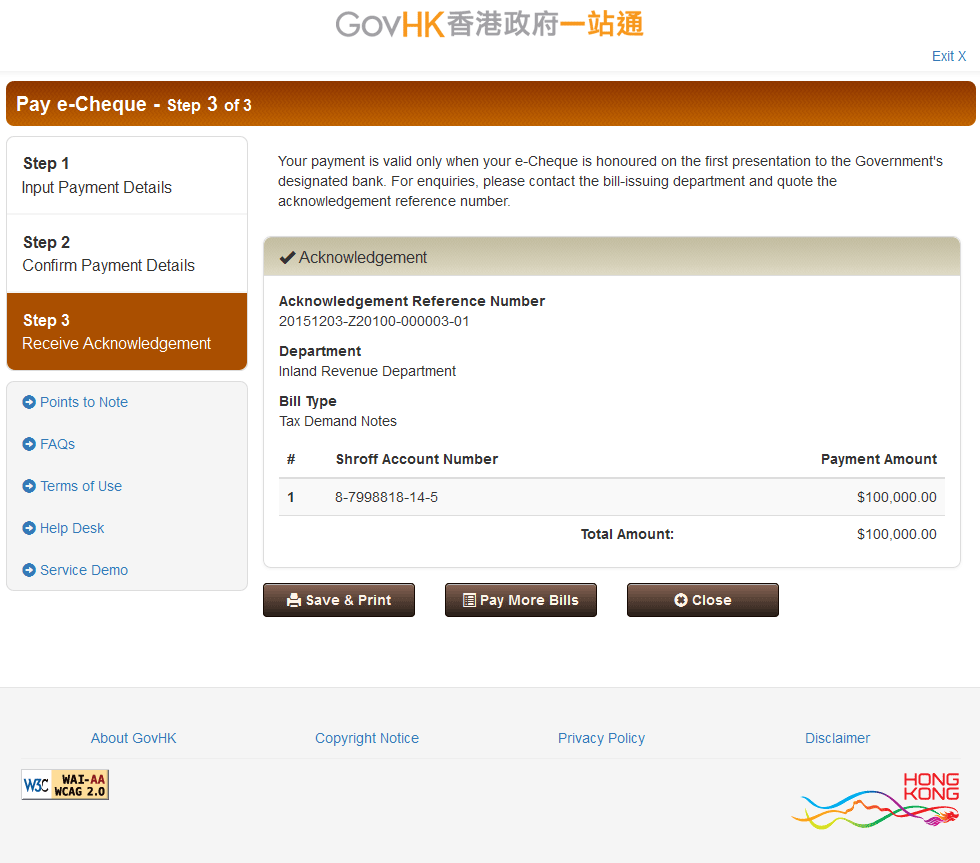Viewport: 980px width, 863px height.
Task: Click the Bill Type field label
Action: point(308,401)
